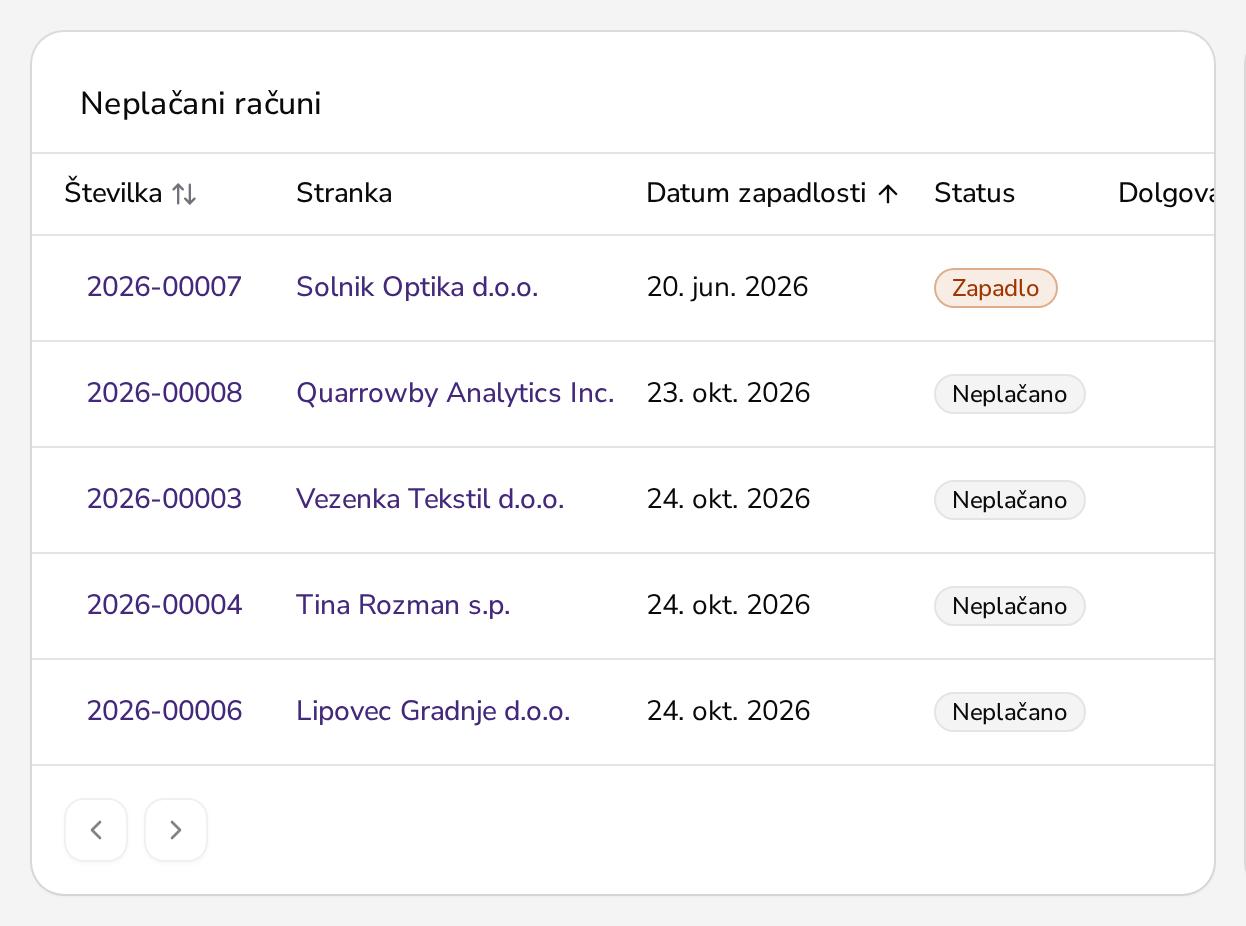Open client Solnik Optika d.o.o.
The image size is (1246, 926).
(x=417, y=288)
